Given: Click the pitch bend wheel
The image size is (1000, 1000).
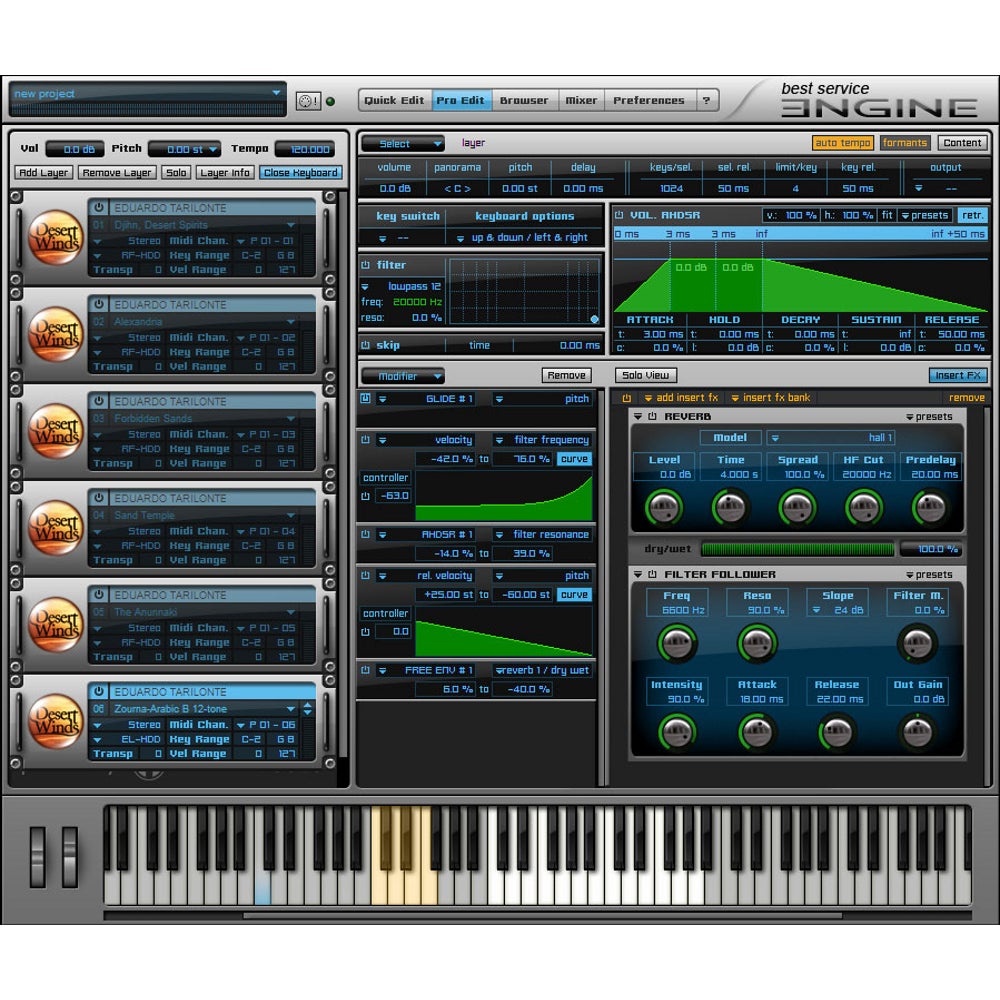Looking at the screenshot, I should click(38, 857).
